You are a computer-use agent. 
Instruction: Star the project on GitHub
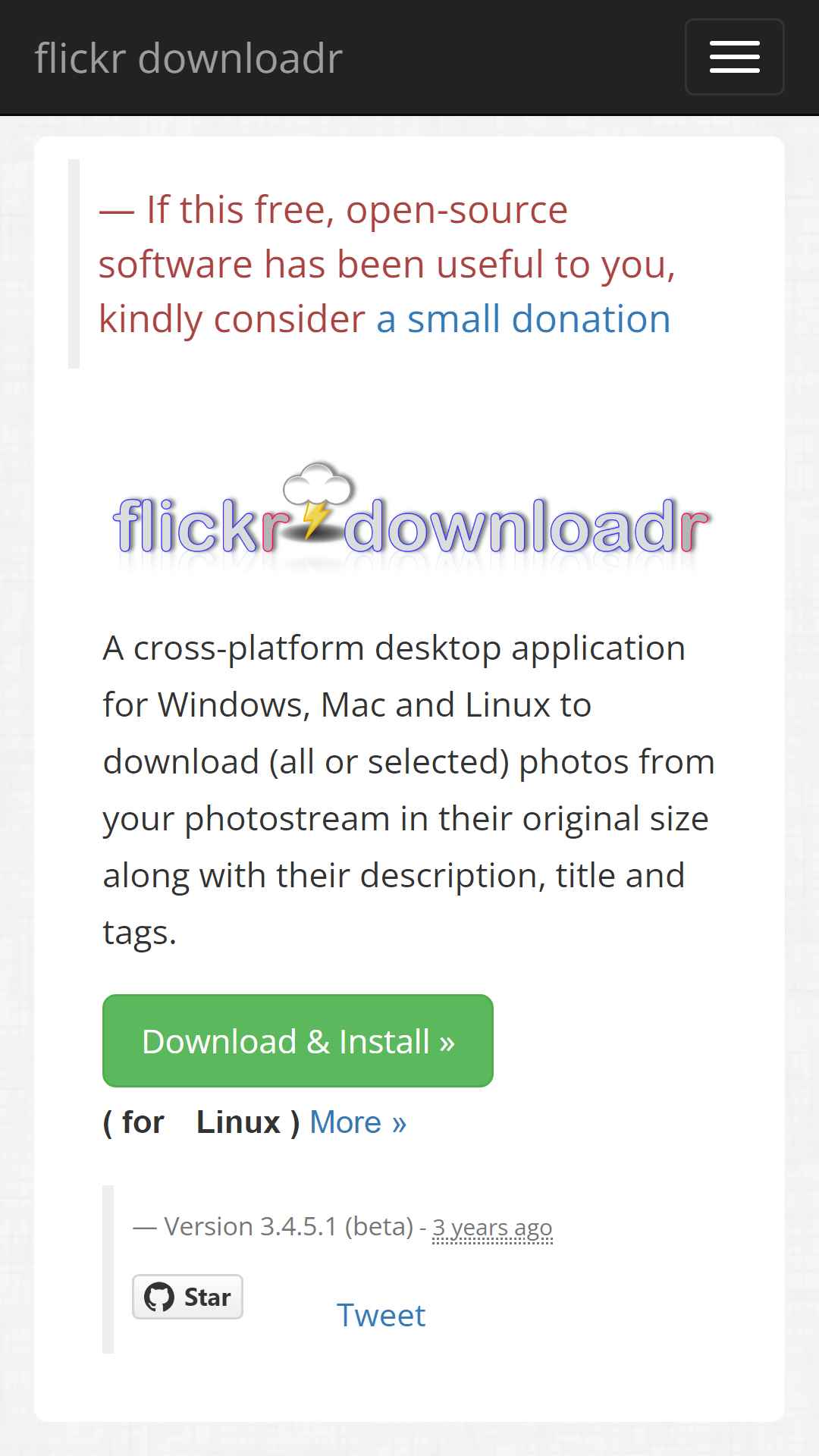click(187, 1297)
